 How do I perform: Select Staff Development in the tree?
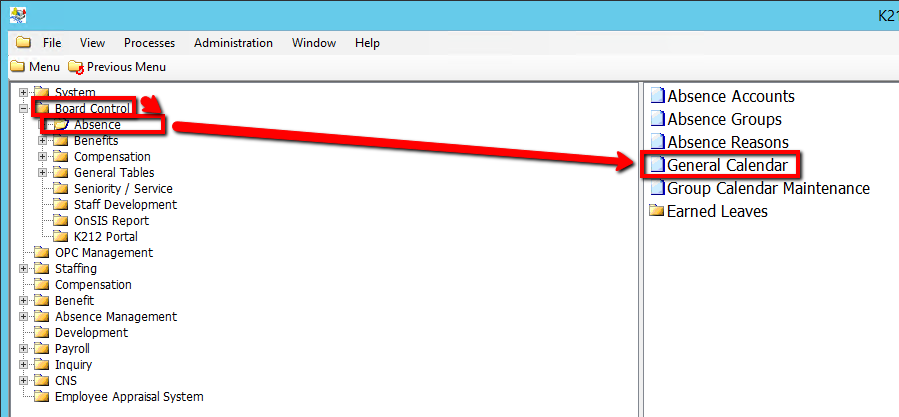[125, 205]
